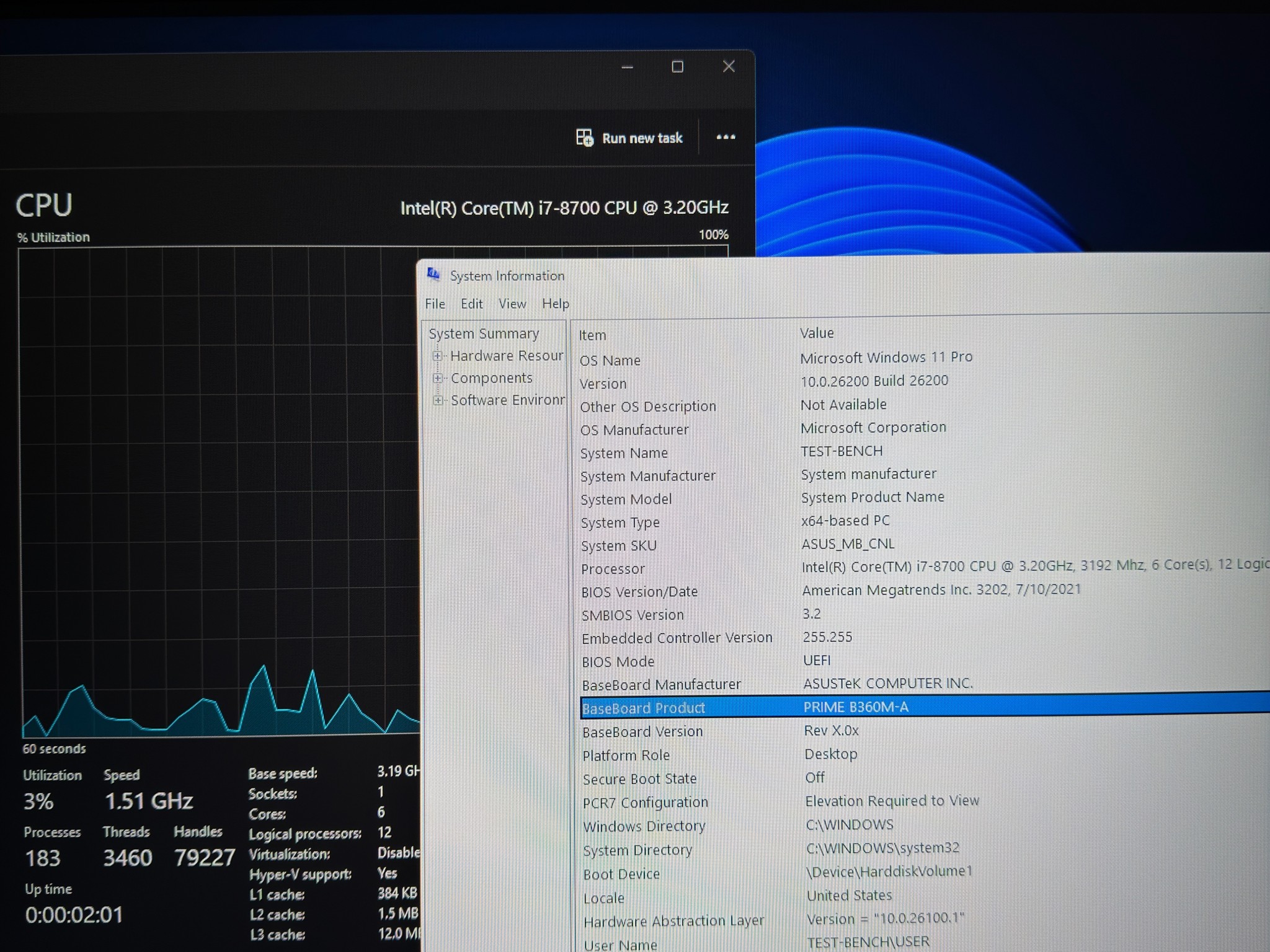Click the Run new task label
This screenshot has width=1270, height=952.
tap(642, 138)
